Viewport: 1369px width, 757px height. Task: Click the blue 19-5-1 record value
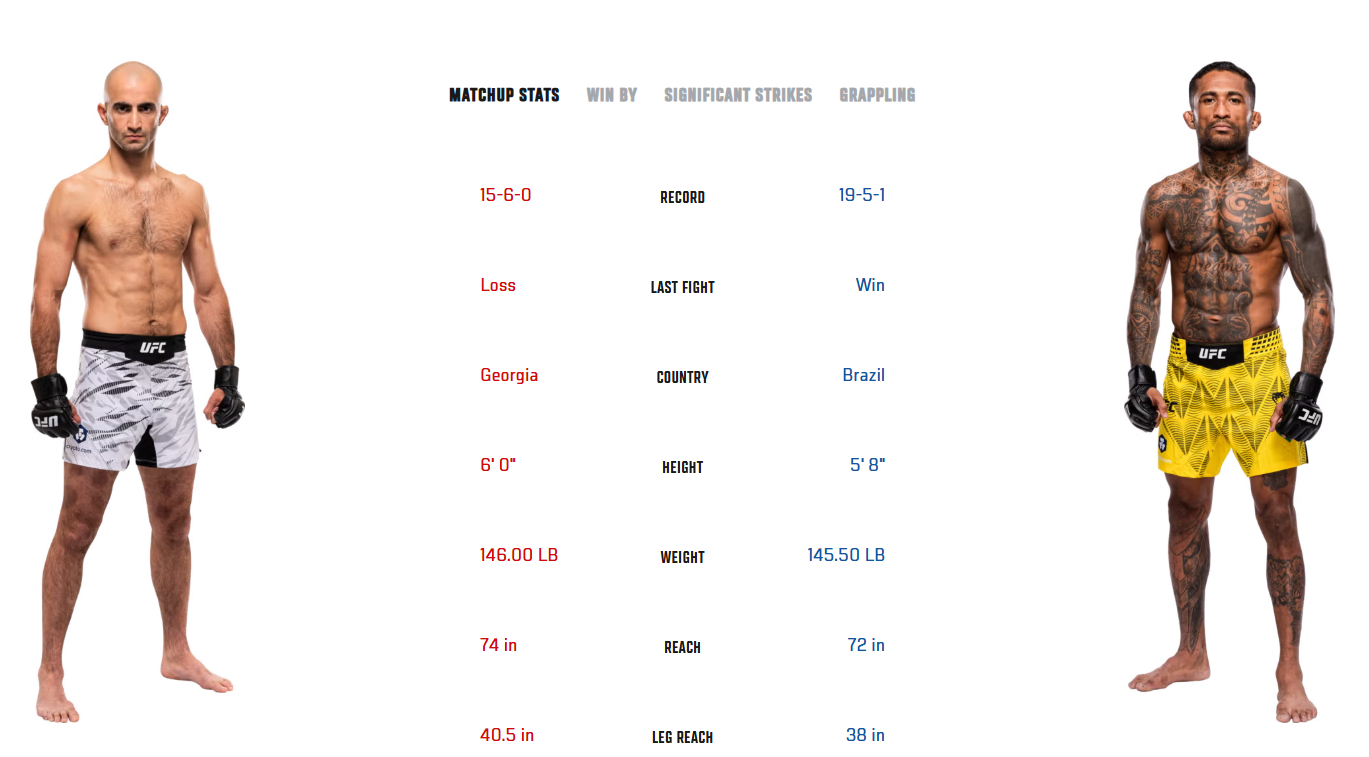tap(862, 195)
